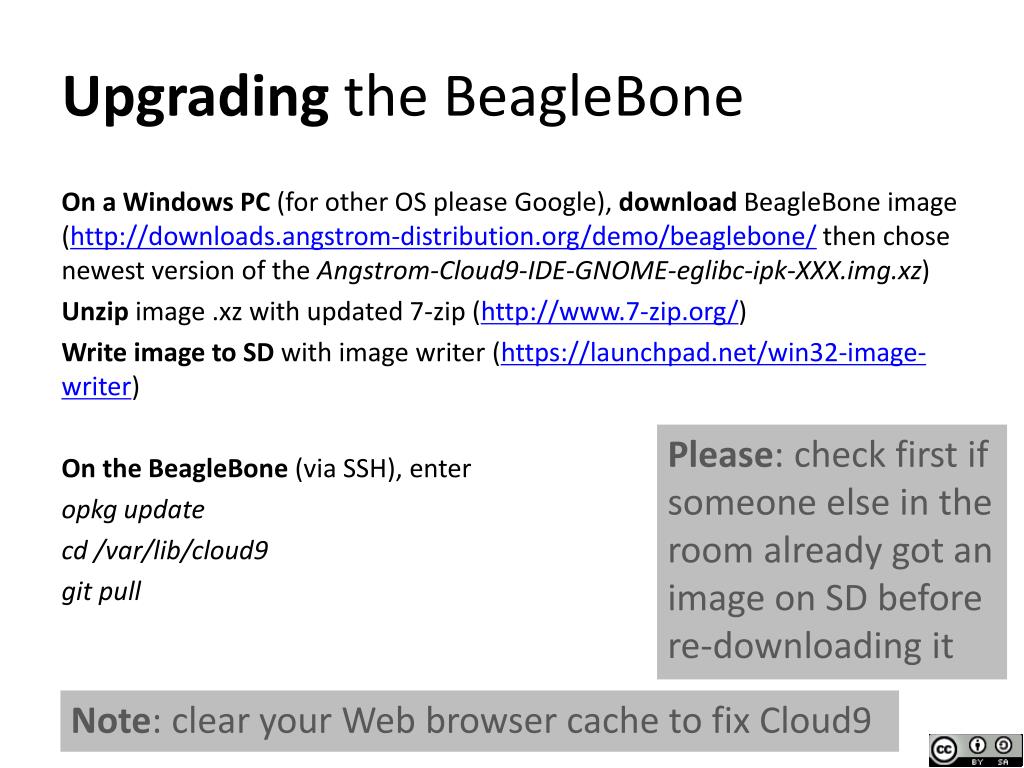Click the CC share-alike SA icon

pos(1003,746)
